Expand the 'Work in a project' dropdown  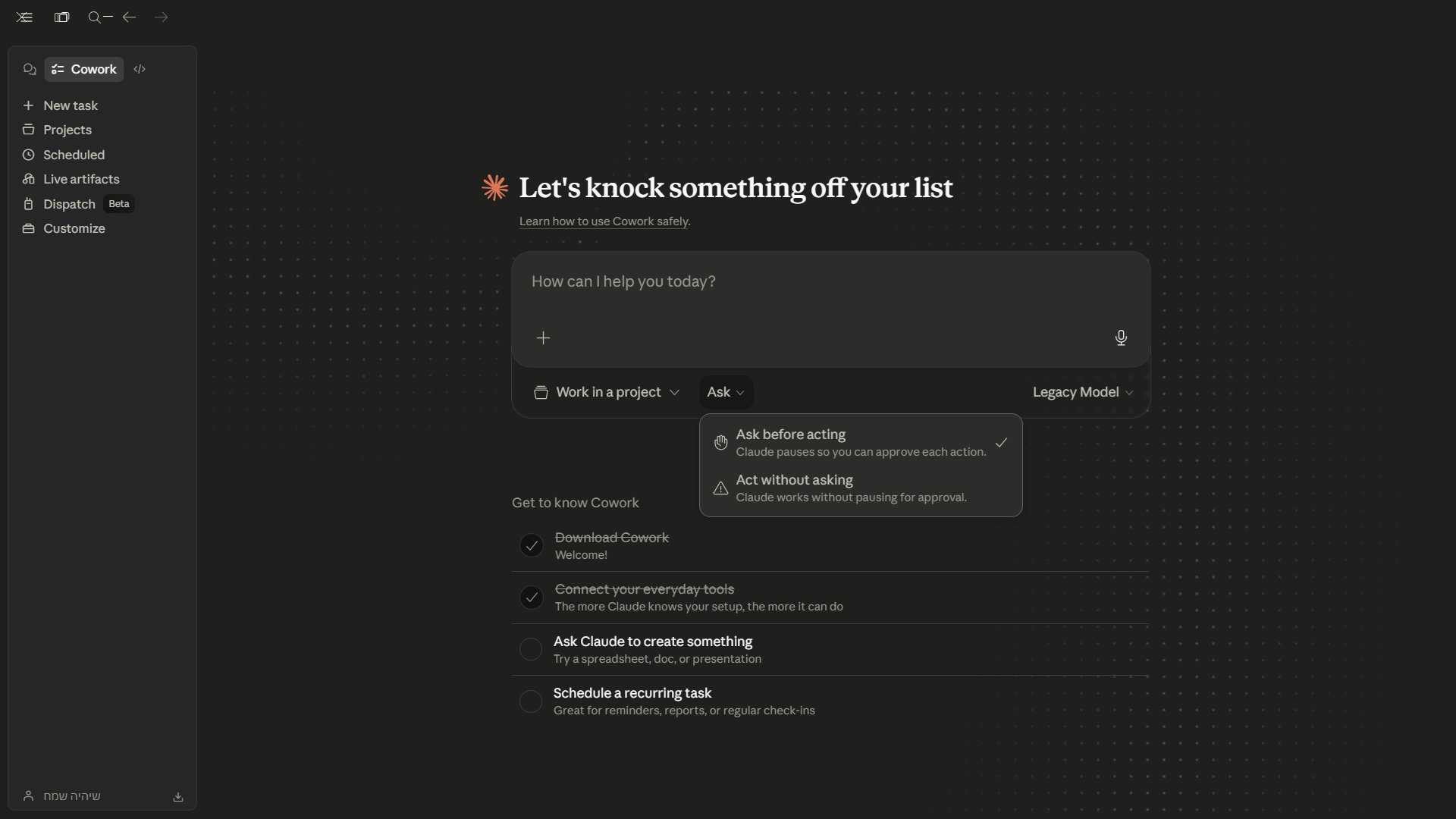pos(606,392)
